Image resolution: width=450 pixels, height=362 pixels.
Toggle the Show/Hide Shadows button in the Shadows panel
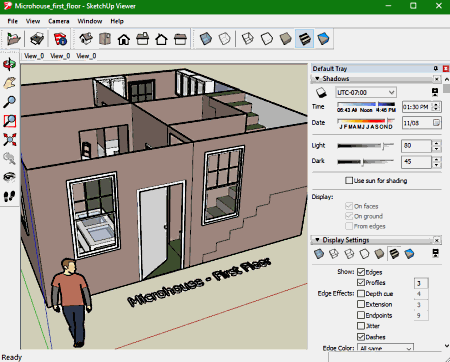point(321,92)
